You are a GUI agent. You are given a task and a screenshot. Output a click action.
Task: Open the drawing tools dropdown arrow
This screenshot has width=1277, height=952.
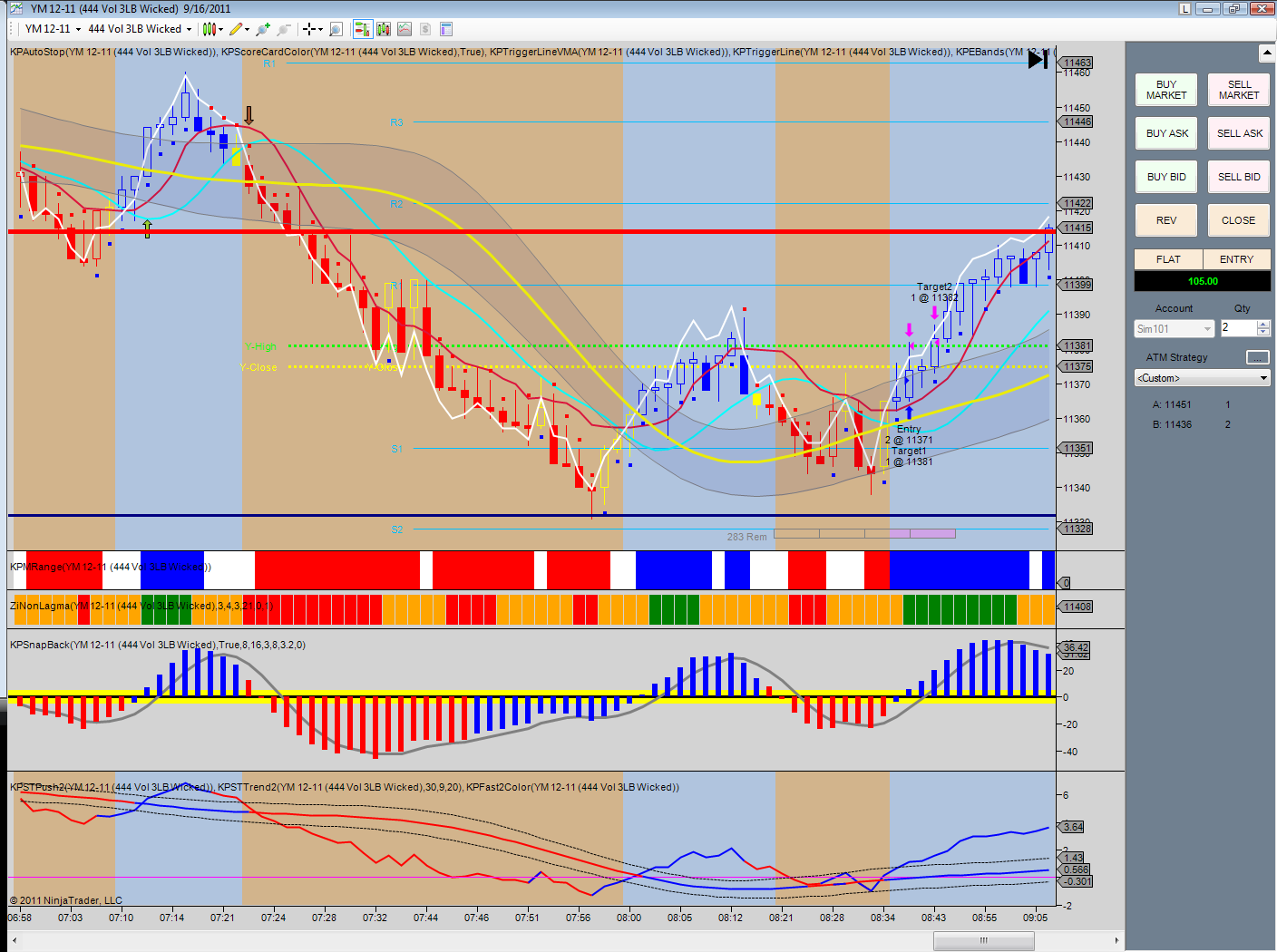[x=248, y=29]
